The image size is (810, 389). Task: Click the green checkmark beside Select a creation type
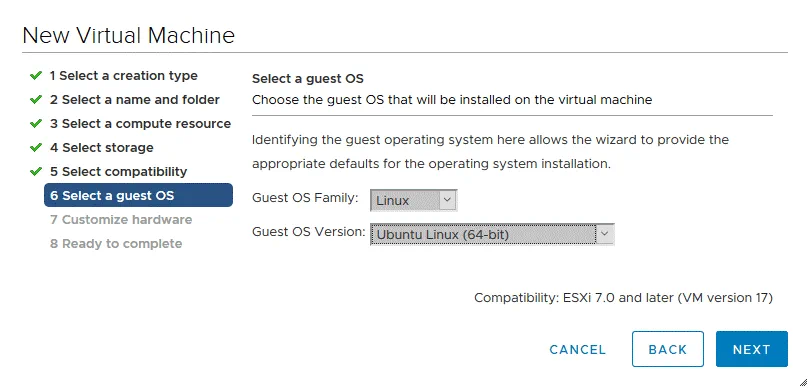pyautogui.click(x=36, y=76)
